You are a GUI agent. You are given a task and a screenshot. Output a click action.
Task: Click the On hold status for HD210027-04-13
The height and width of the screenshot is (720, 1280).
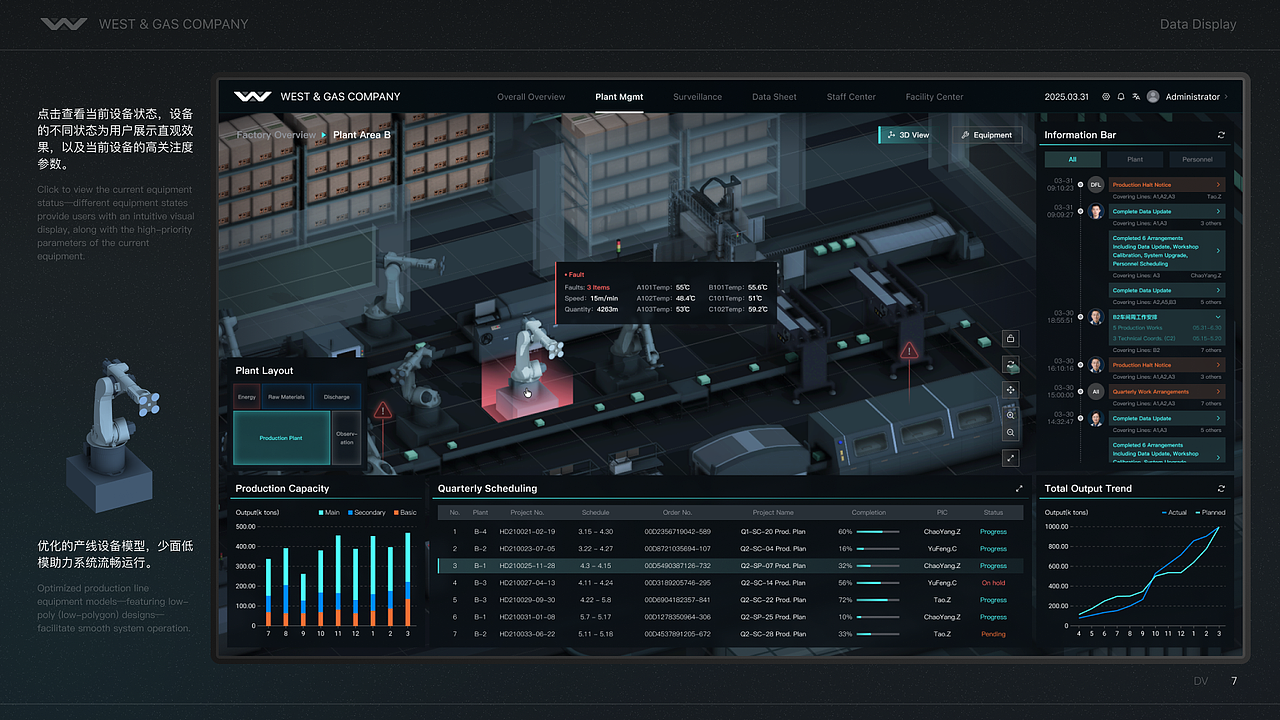tap(993, 583)
